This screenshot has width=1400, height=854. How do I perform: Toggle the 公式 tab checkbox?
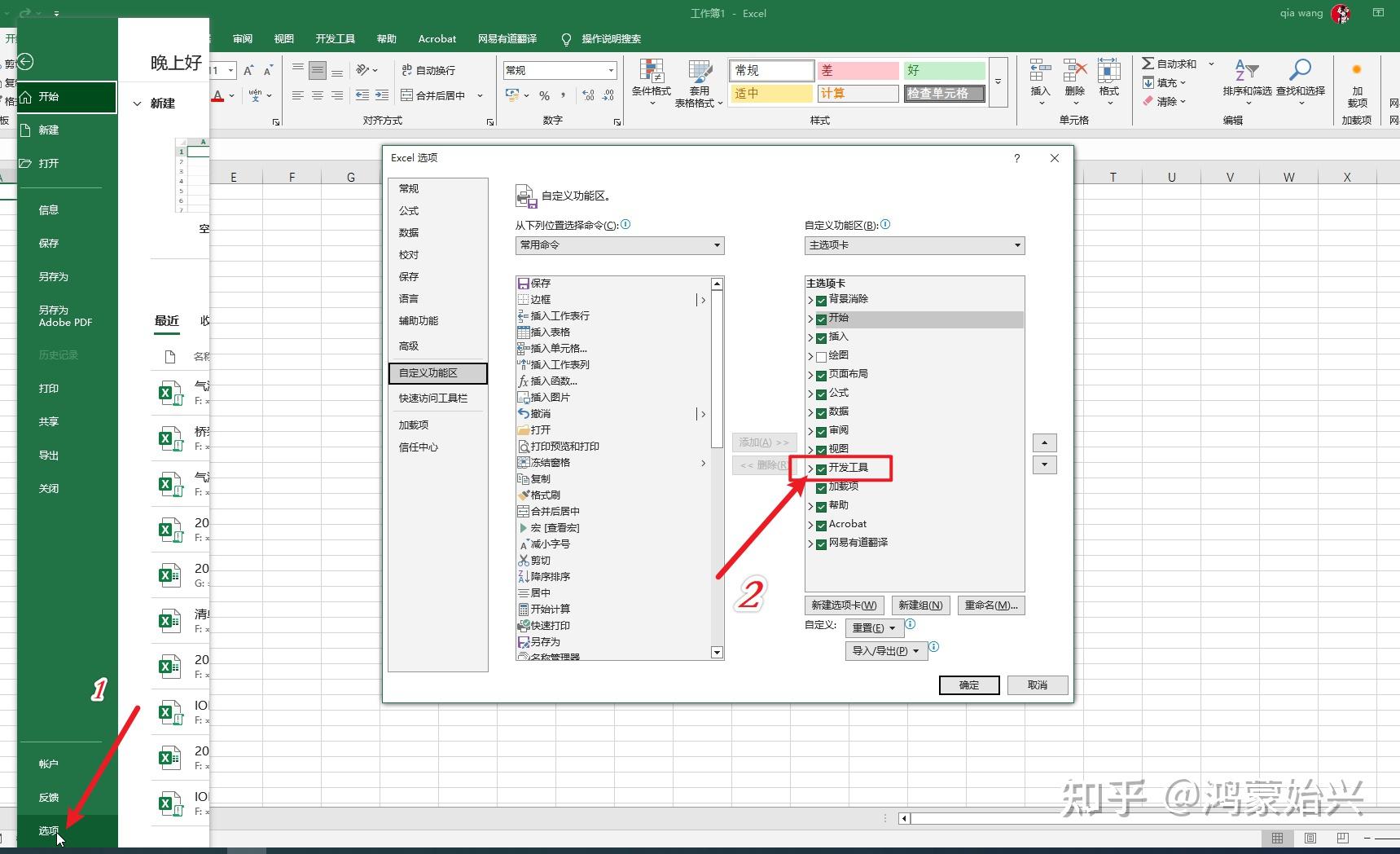822,394
